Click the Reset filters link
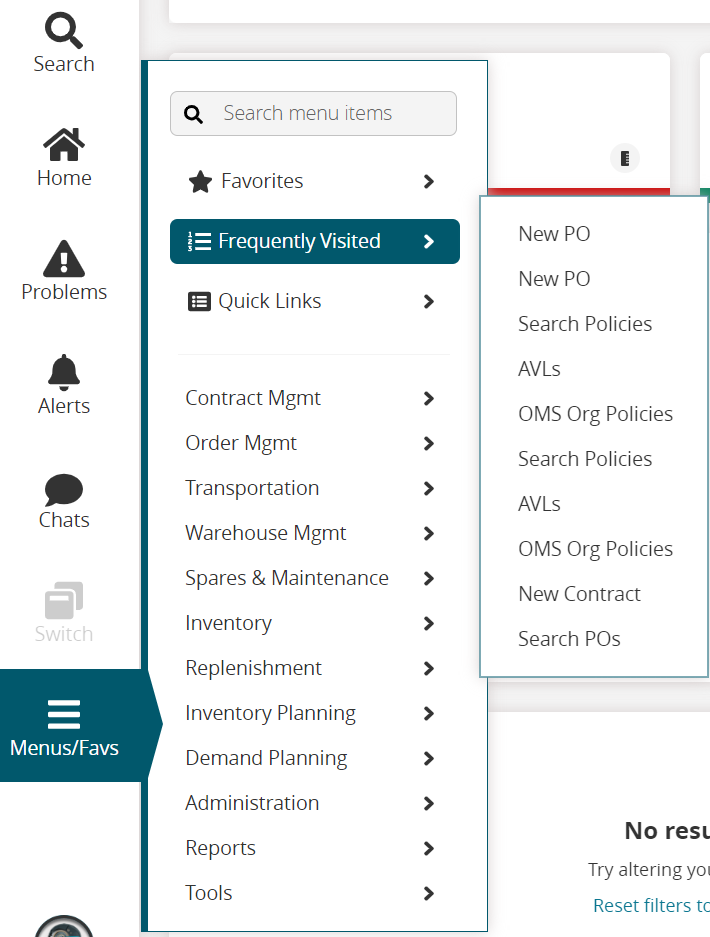 (x=651, y=905)
